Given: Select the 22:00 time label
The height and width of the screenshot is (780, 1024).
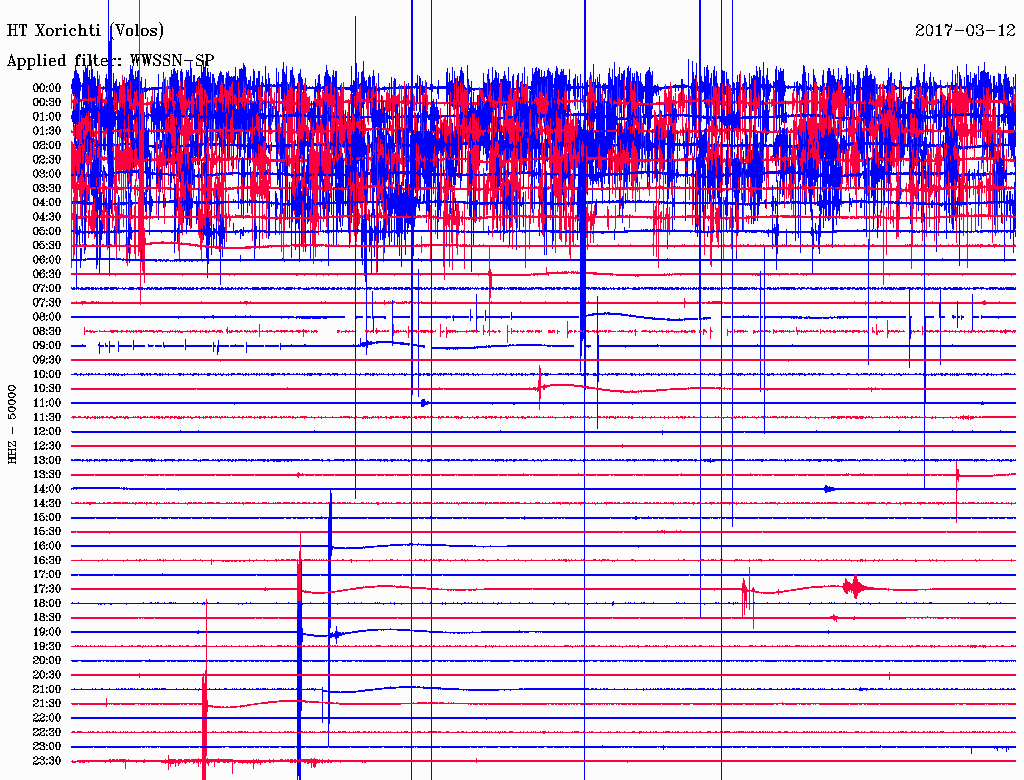Looking at the screenshot, I should 47,717.
